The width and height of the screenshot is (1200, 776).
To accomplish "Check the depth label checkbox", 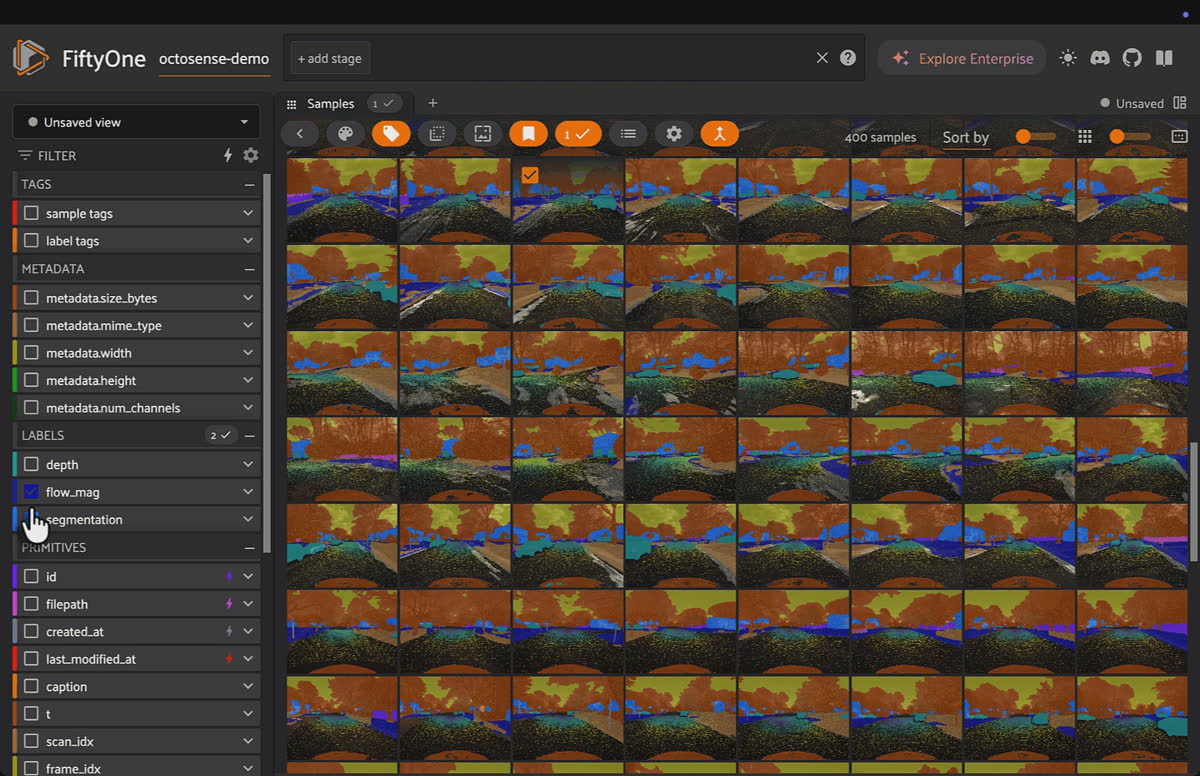I will (31, 464).
